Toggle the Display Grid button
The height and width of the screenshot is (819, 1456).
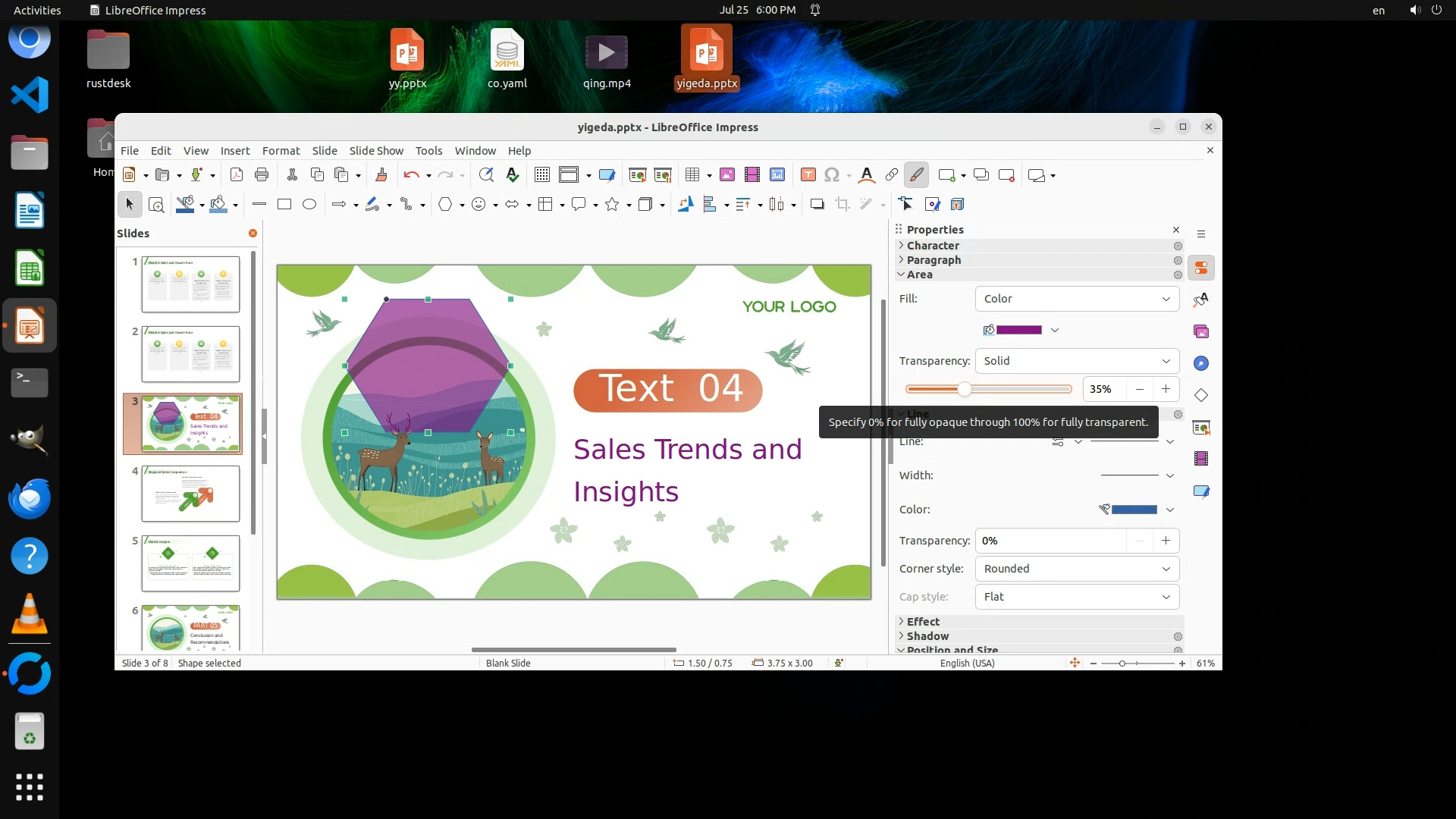541,175
